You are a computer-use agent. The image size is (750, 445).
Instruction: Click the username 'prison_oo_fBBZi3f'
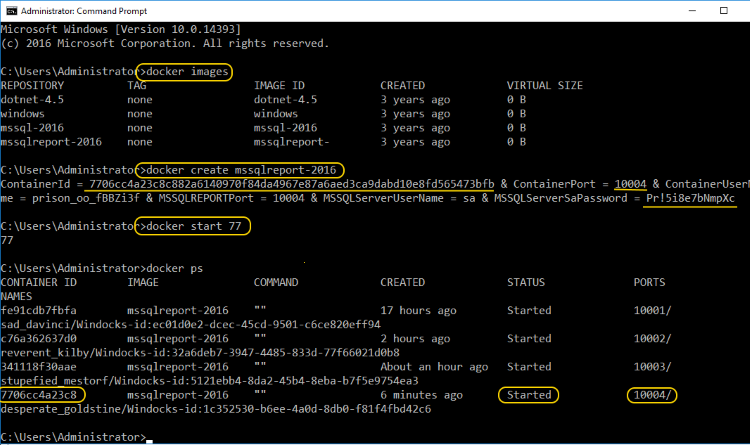86,198
